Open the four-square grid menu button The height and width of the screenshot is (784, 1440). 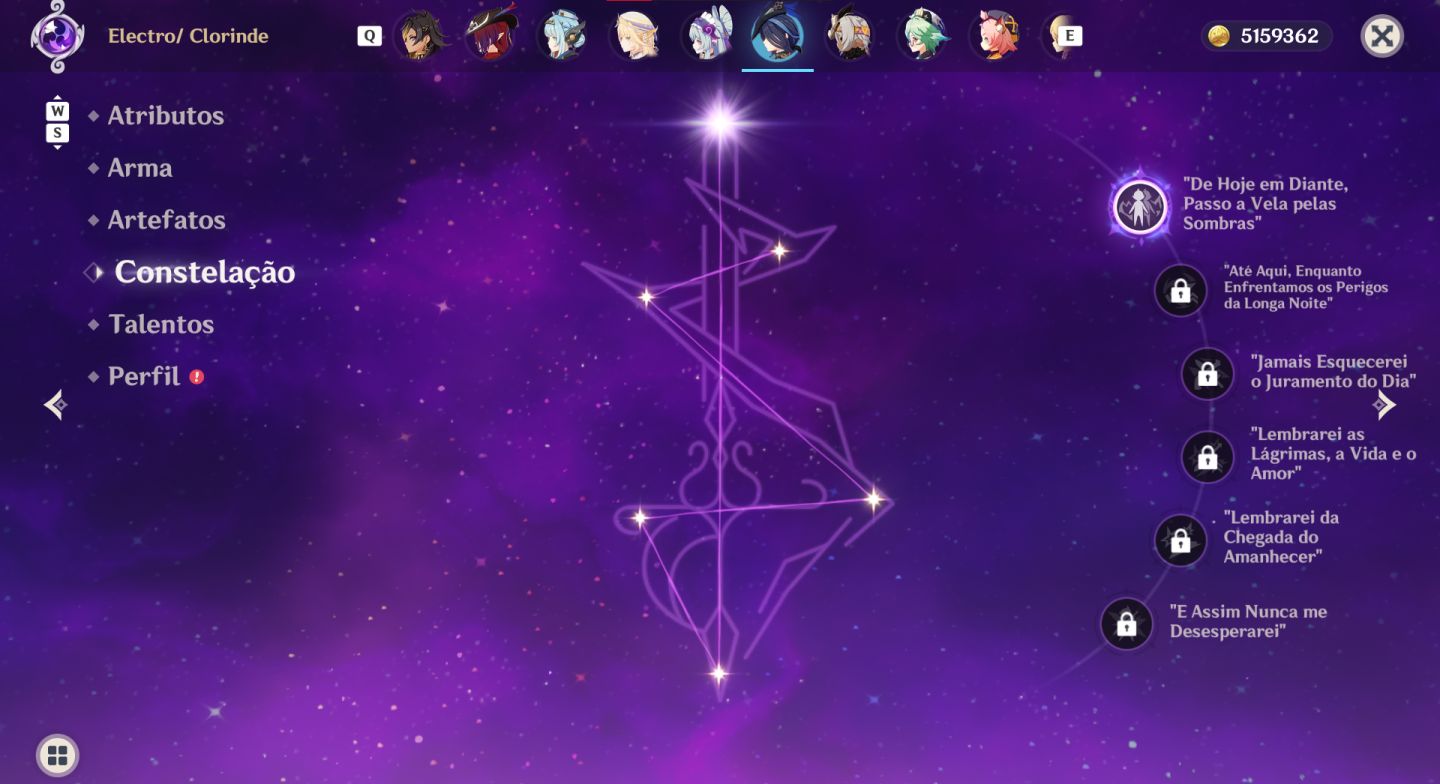57,755
